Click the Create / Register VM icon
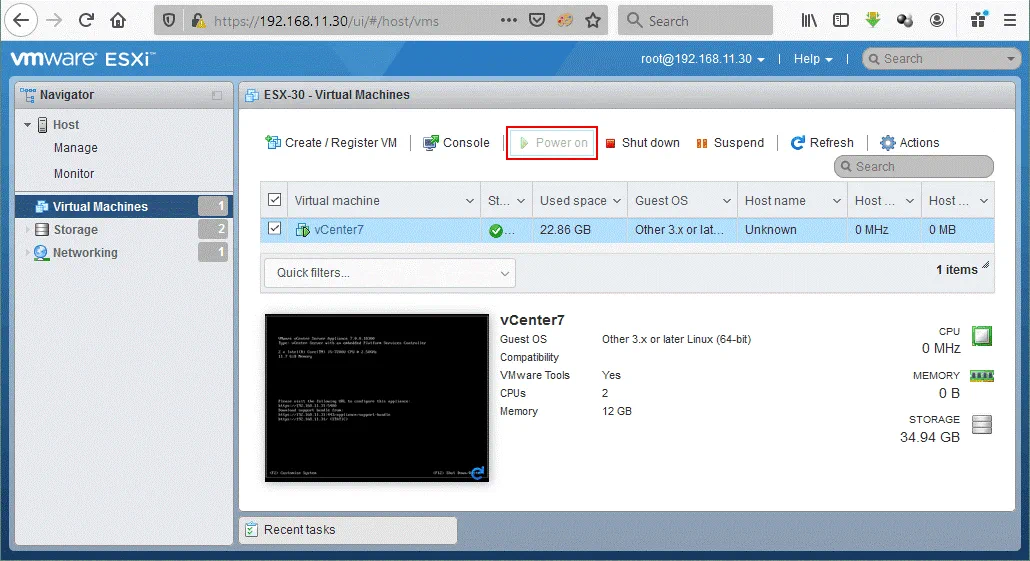 click(x=273, y=143)
